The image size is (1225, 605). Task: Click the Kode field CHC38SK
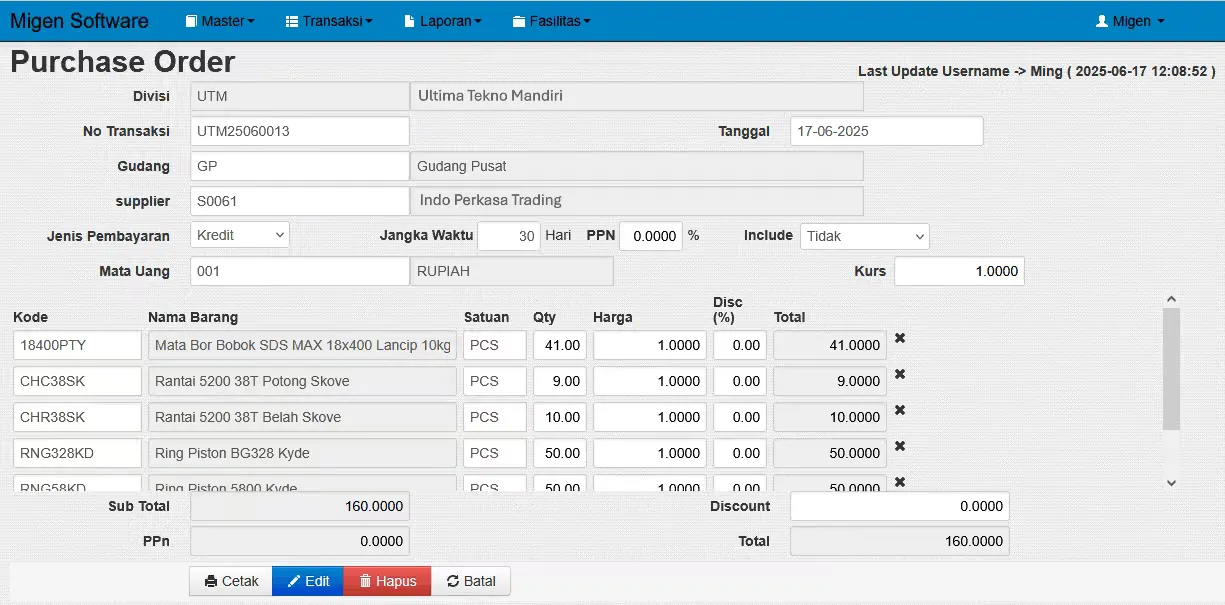(x=78, y=381)
